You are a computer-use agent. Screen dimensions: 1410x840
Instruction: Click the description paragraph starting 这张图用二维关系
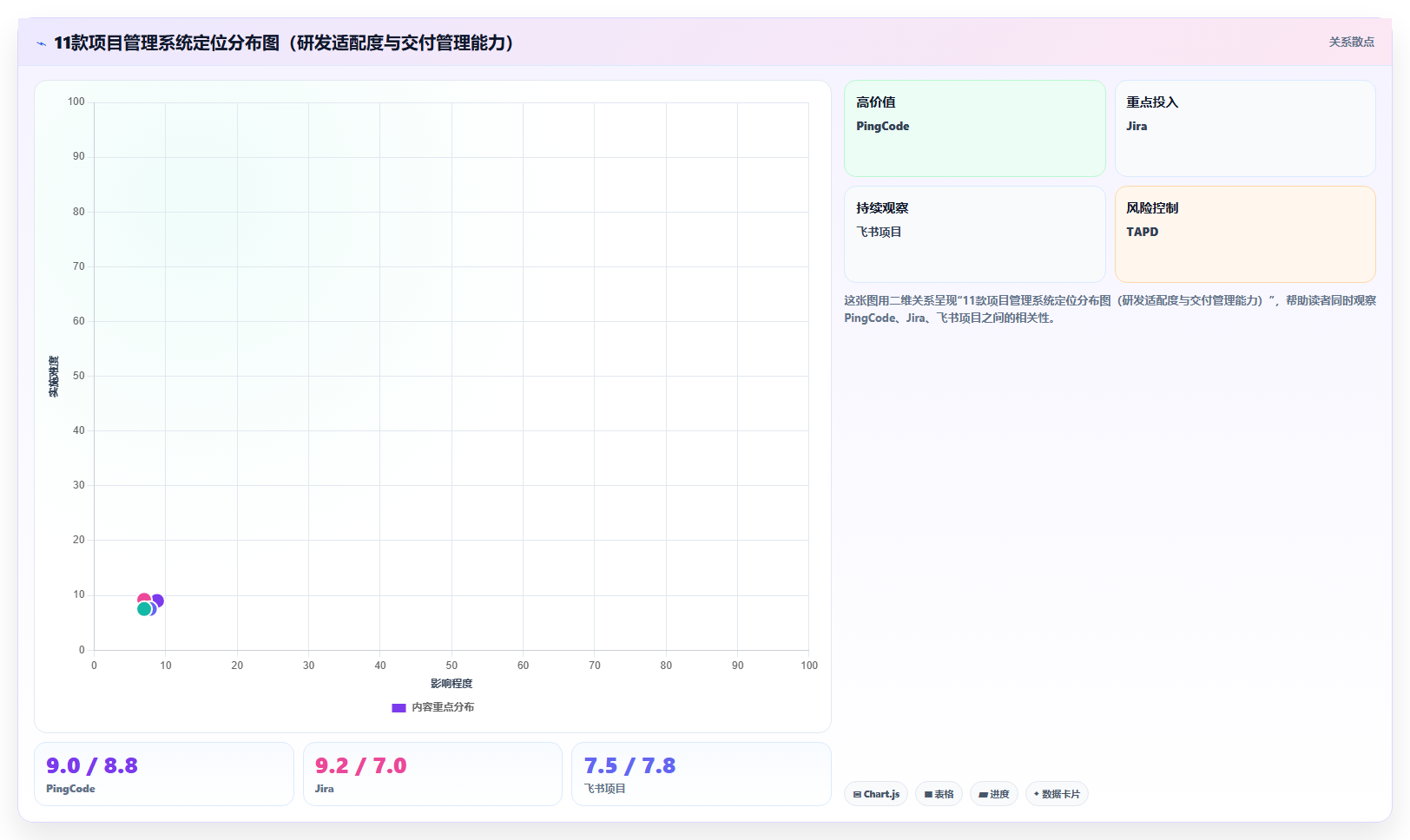(x=1110, y=309)
